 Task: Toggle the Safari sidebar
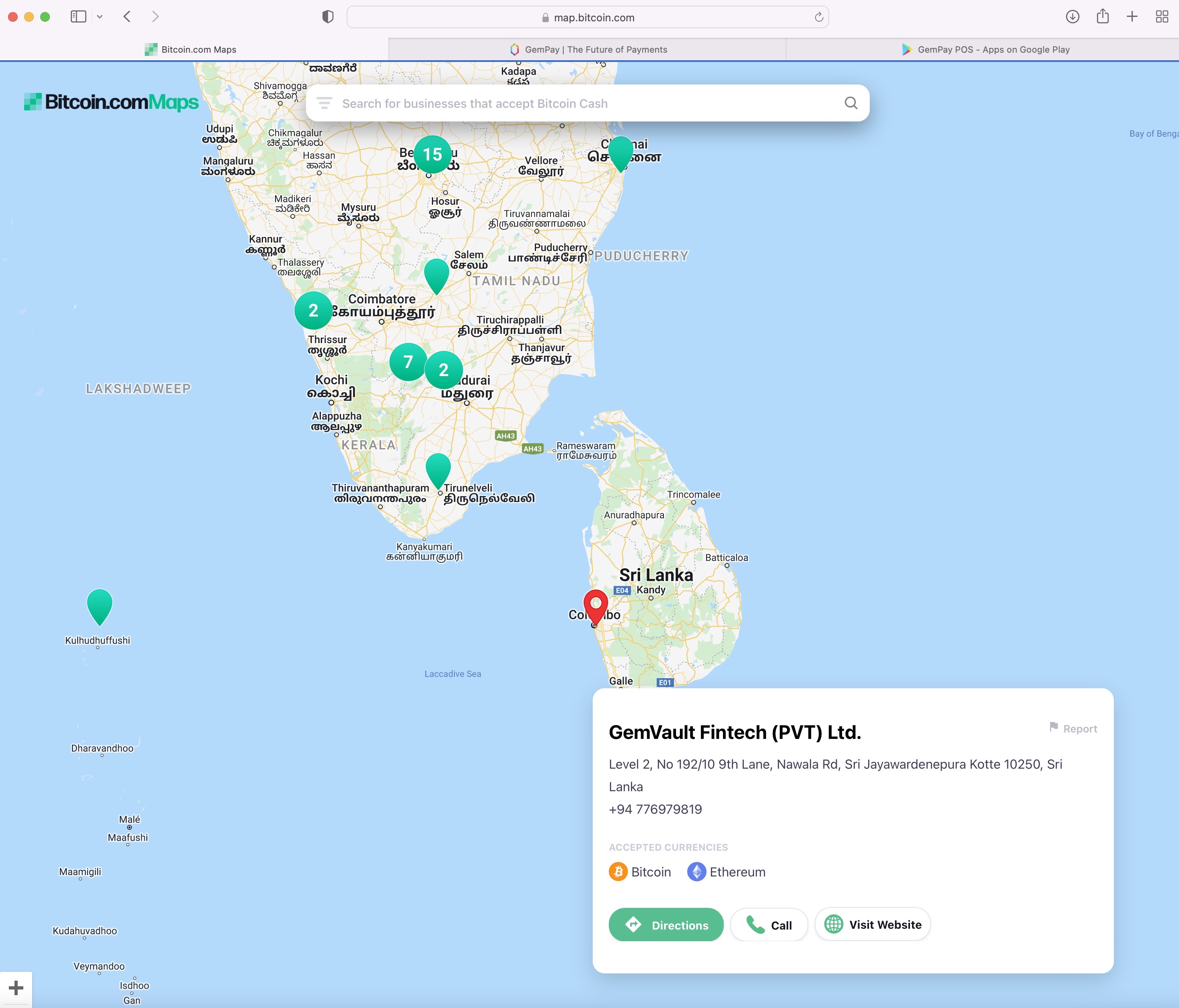[x=78, y=17]
